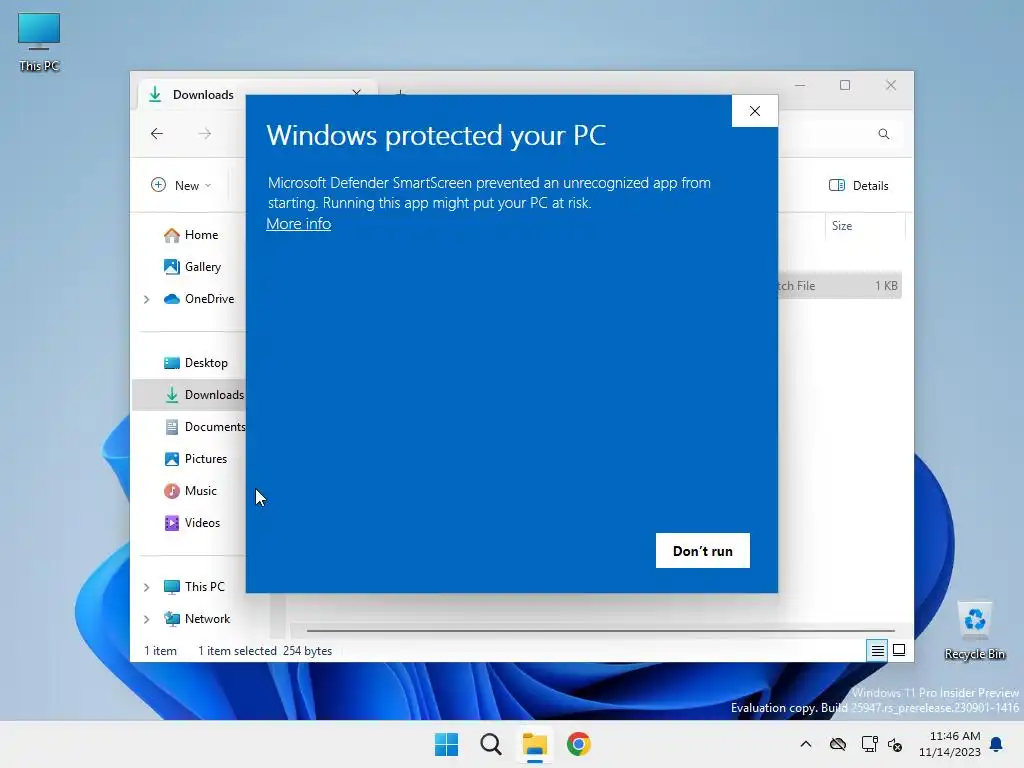Open the Desktop quick access folder

pyautogui.click(x=195, y=362)
